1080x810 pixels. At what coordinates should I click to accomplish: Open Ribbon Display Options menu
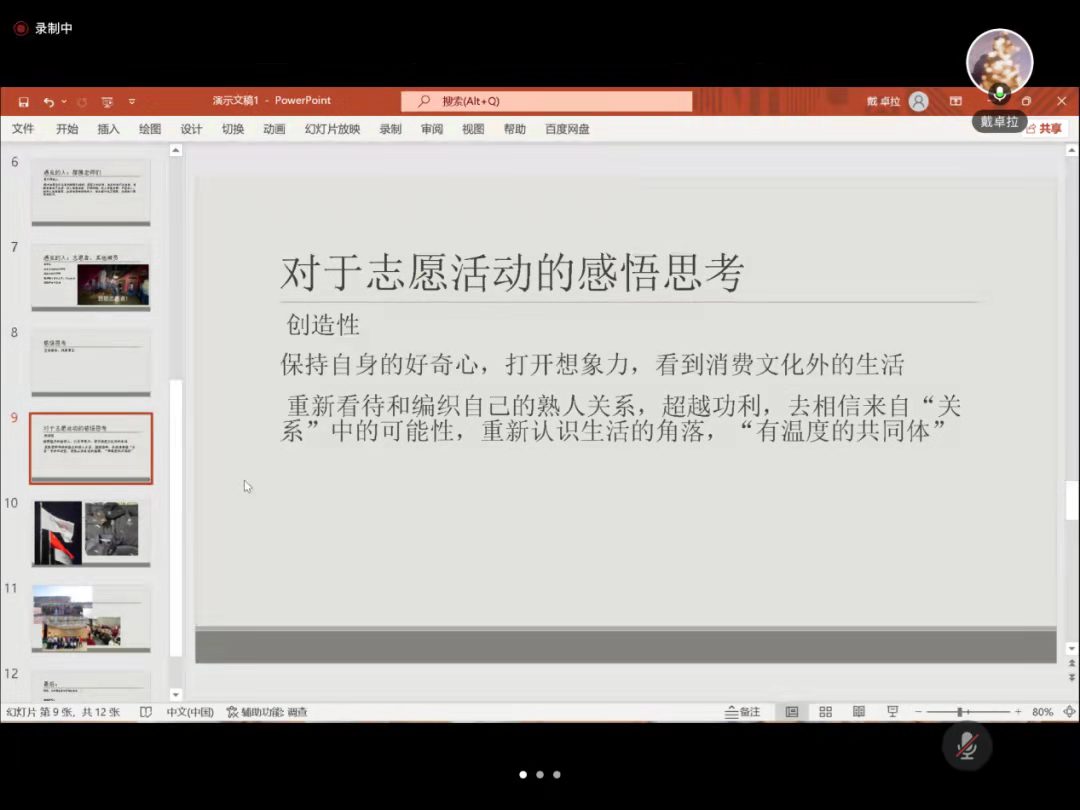956,101
